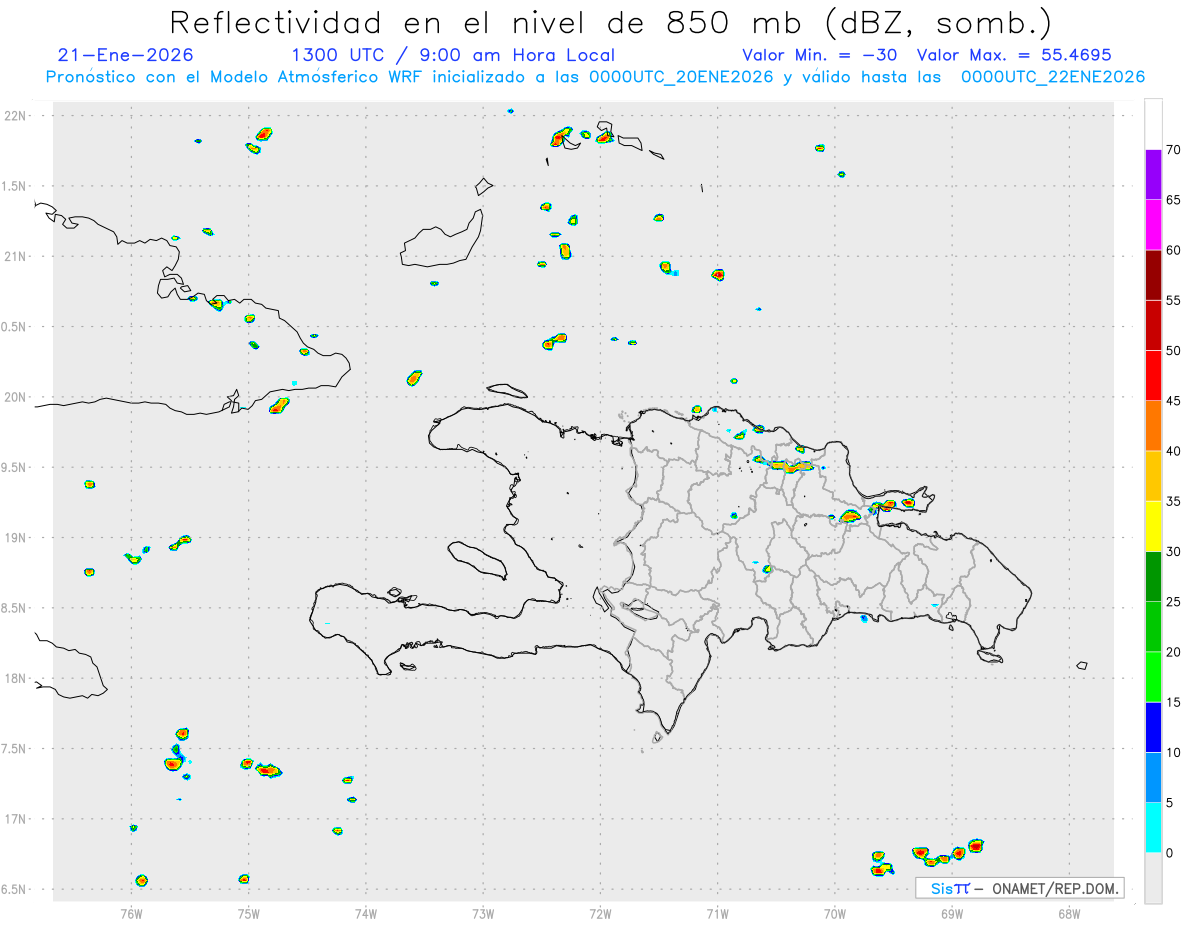Image resolution: width=1200 pixels, height=927 pixels.
Task: Click the '68W' longitude axis label
Action: (1069, 913)
